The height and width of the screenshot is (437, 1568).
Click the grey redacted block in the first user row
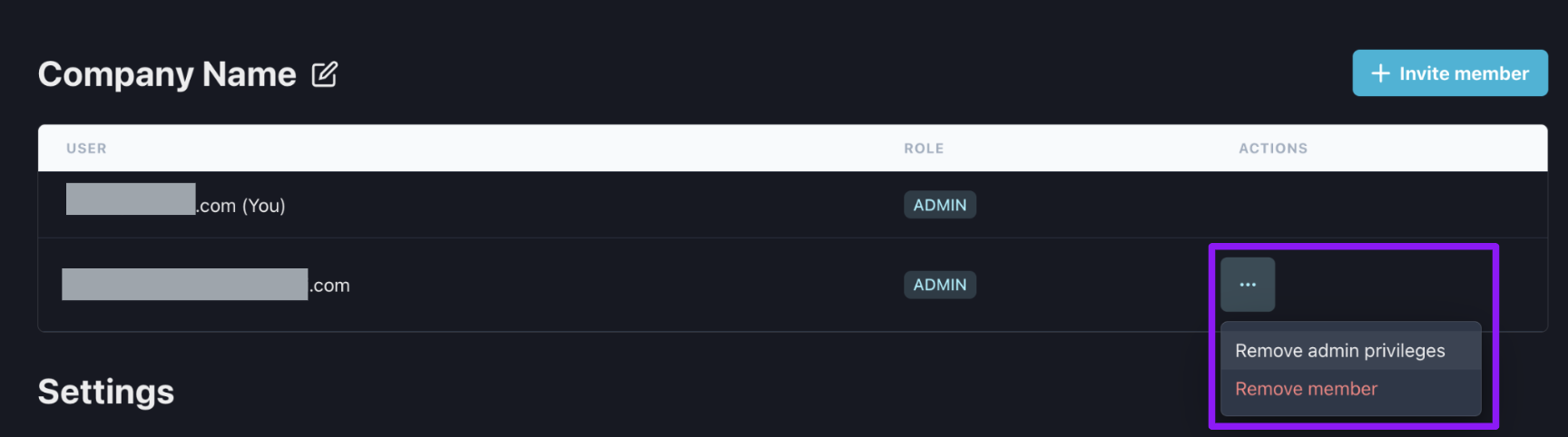[131, 199]
